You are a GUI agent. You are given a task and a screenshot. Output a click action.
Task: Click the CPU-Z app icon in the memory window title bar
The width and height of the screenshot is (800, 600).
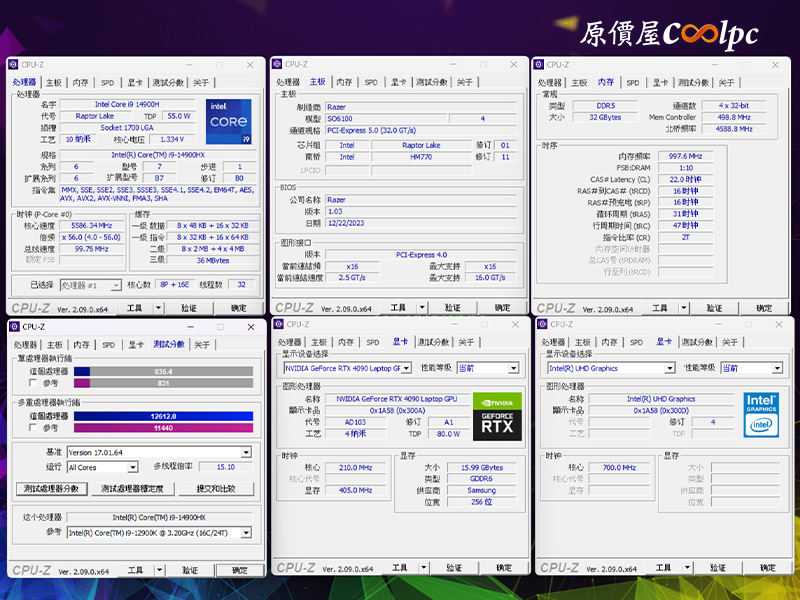(x=539, y=65)
